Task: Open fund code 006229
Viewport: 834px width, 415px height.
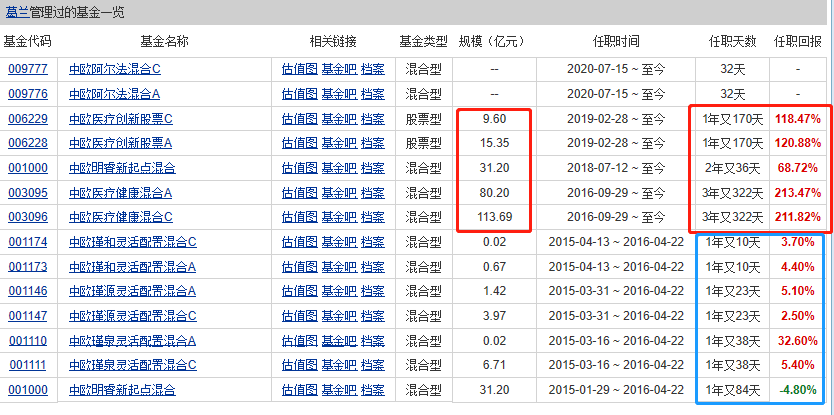Action: [x=28, y=119]
